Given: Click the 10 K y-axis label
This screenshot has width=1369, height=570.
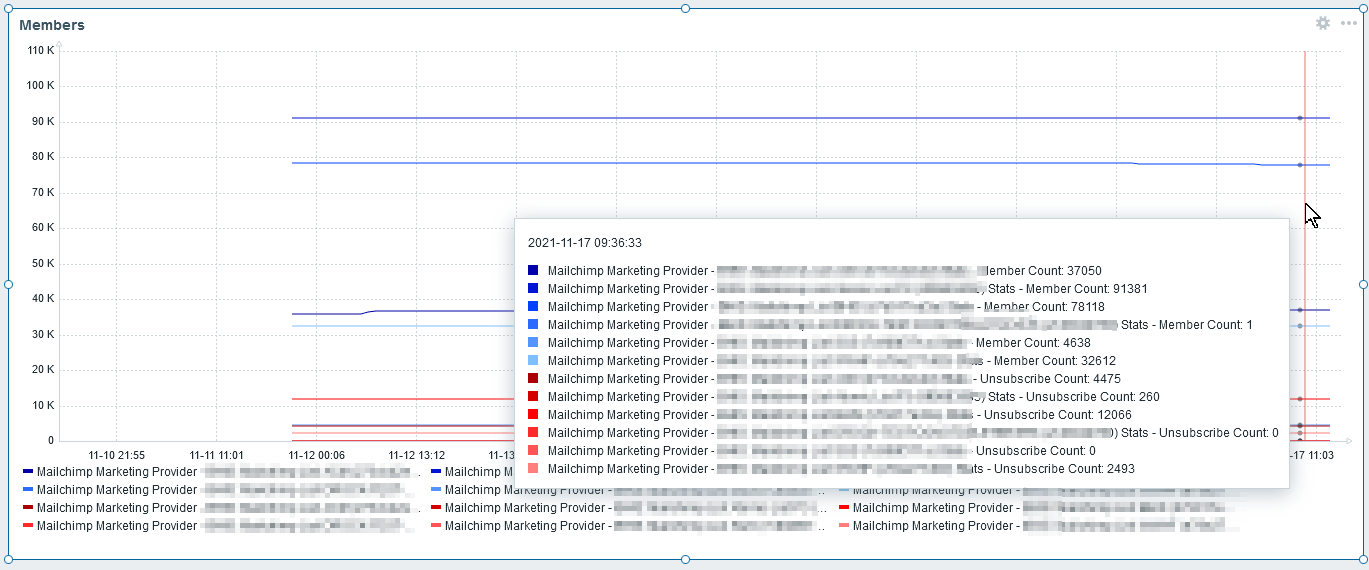Looking at the screenshot, I should tap(44, 406).
